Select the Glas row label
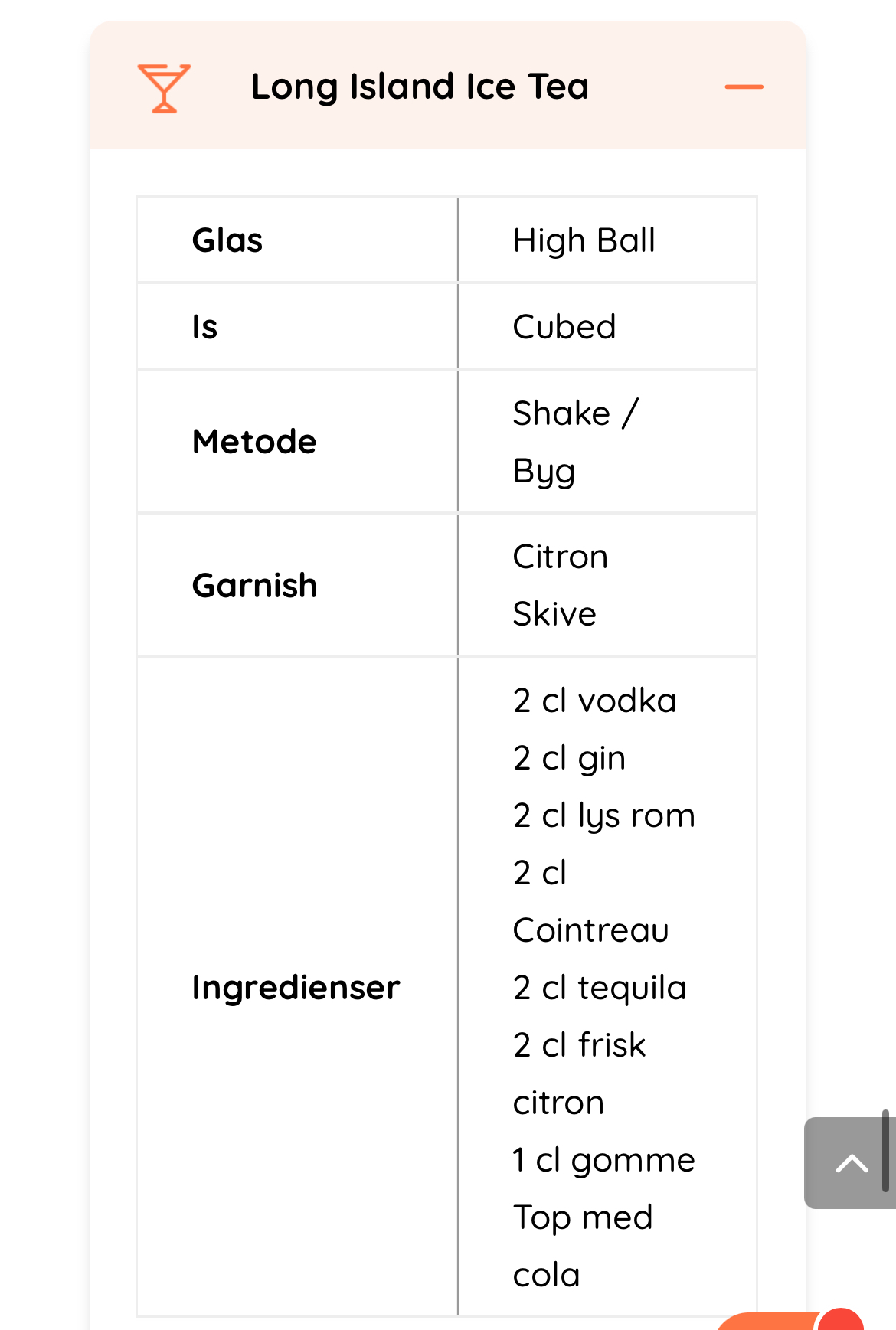896x1330 pixels. click(x=227, y=240)
